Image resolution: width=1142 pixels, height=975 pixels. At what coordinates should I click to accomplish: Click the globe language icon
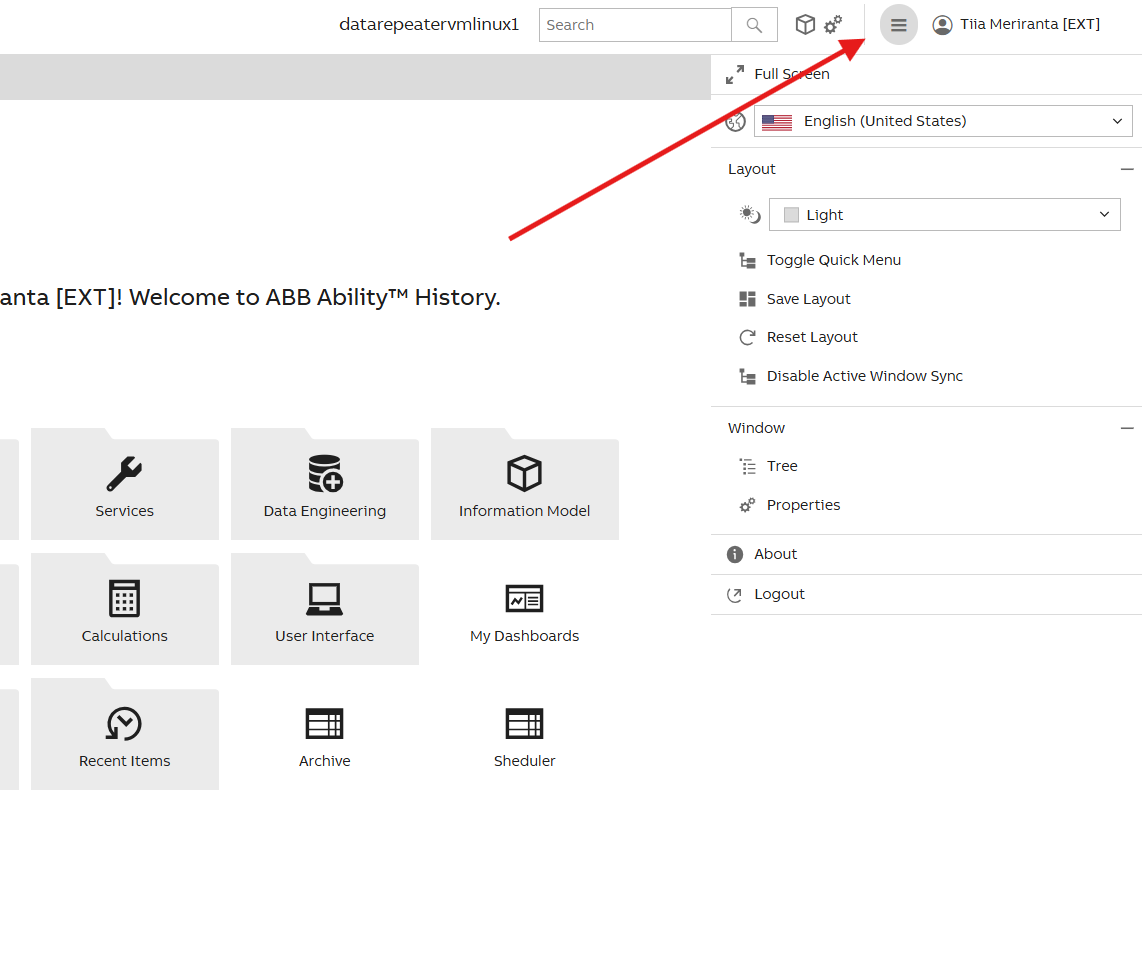coord(736,122)
